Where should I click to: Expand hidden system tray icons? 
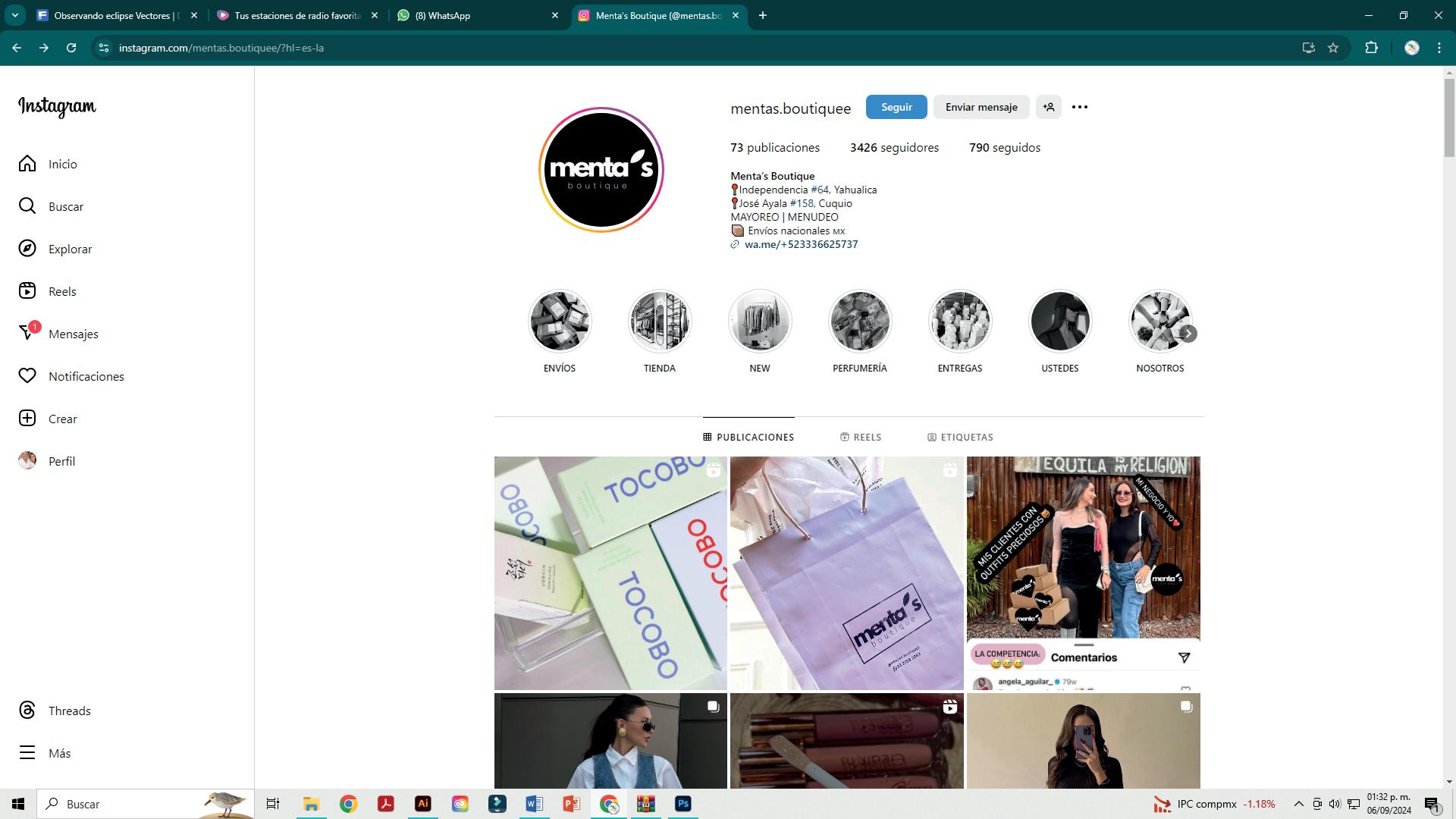point(1298,804)
